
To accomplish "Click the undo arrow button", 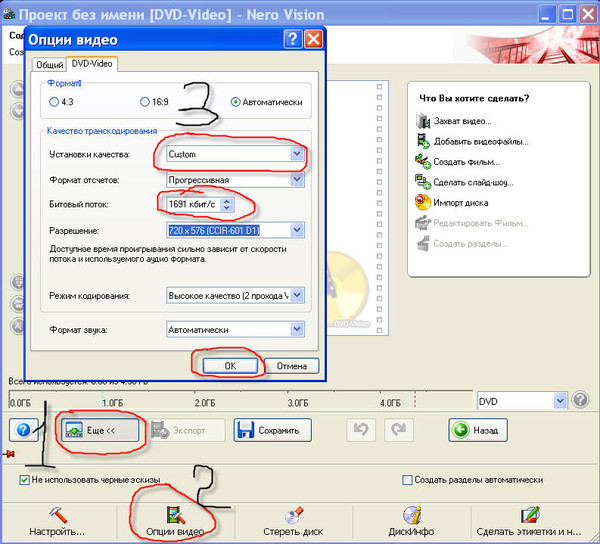I will tap(361, 430).
